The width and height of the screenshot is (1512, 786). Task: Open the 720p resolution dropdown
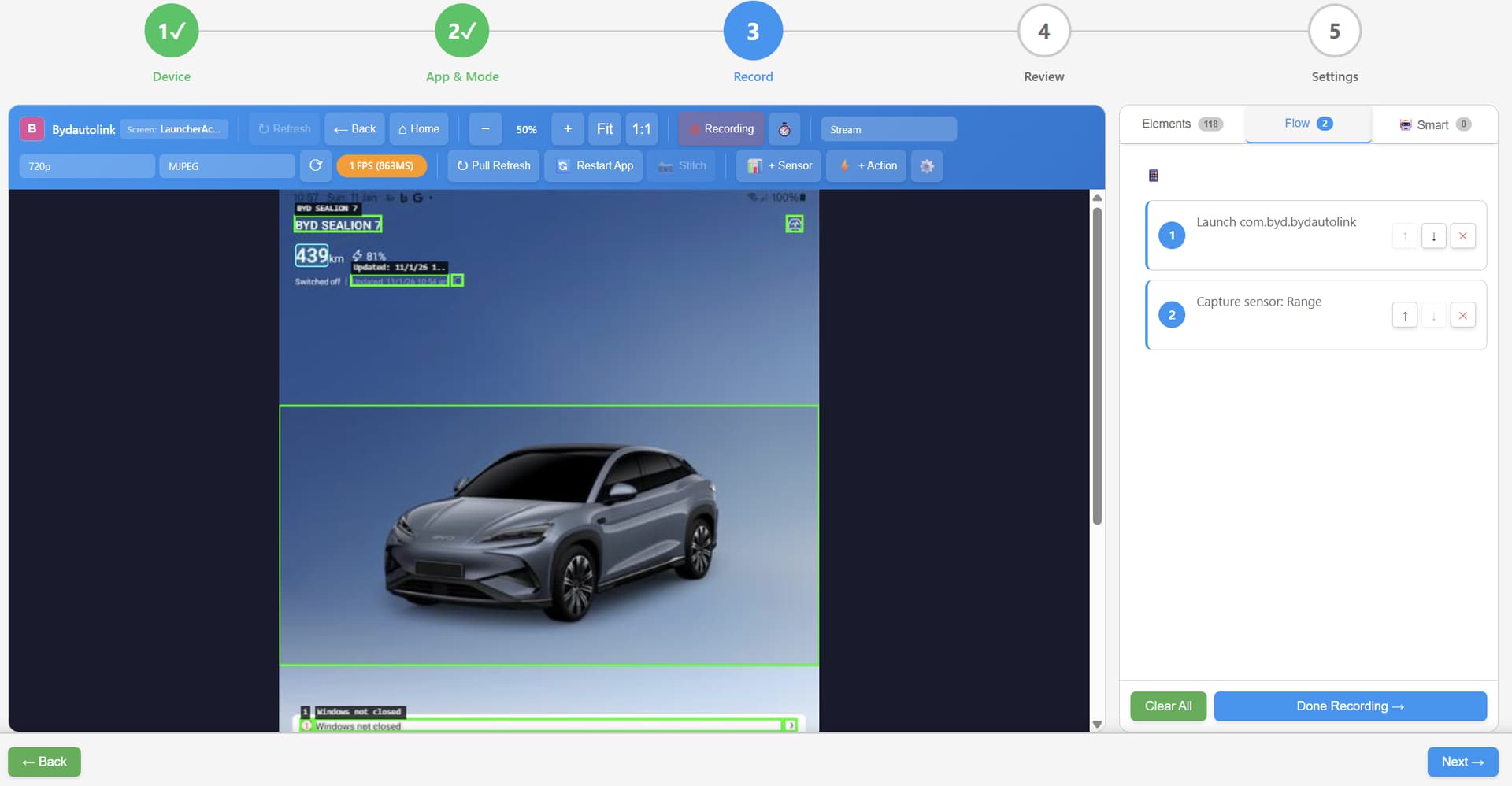point(87,166)
